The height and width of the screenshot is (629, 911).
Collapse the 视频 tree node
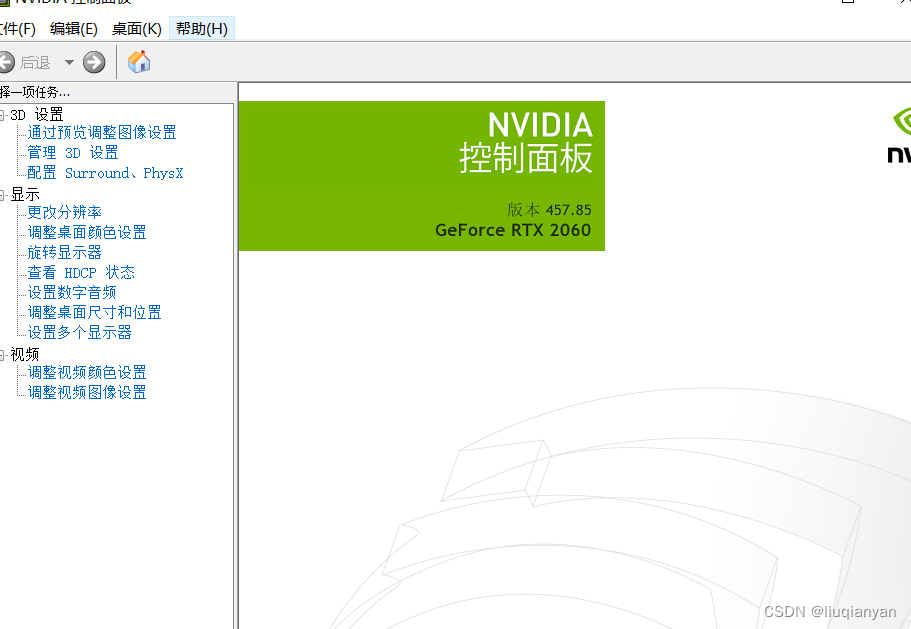(x=2, y=355)
